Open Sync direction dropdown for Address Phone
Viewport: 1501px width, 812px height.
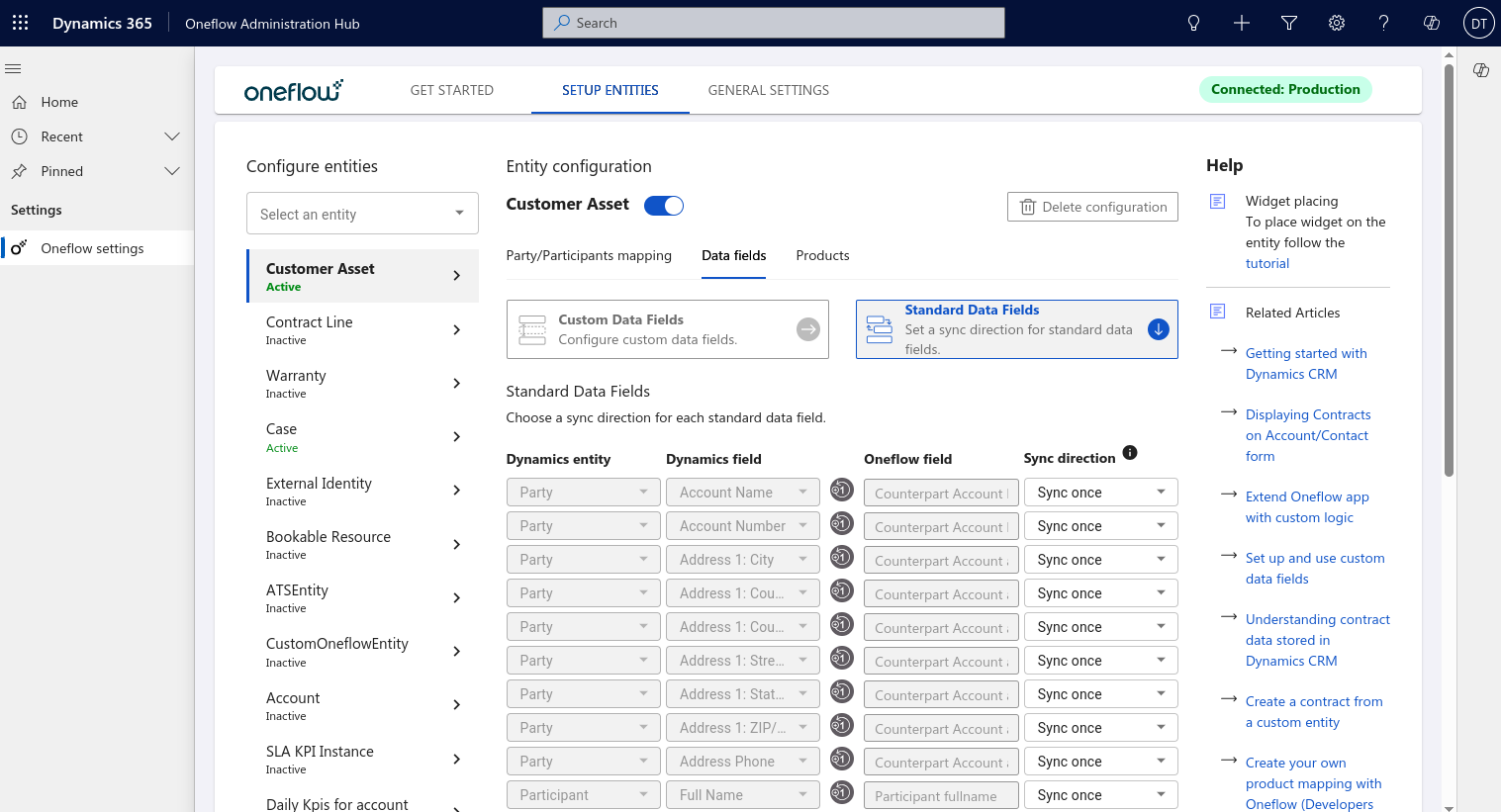pos(1101,762)
